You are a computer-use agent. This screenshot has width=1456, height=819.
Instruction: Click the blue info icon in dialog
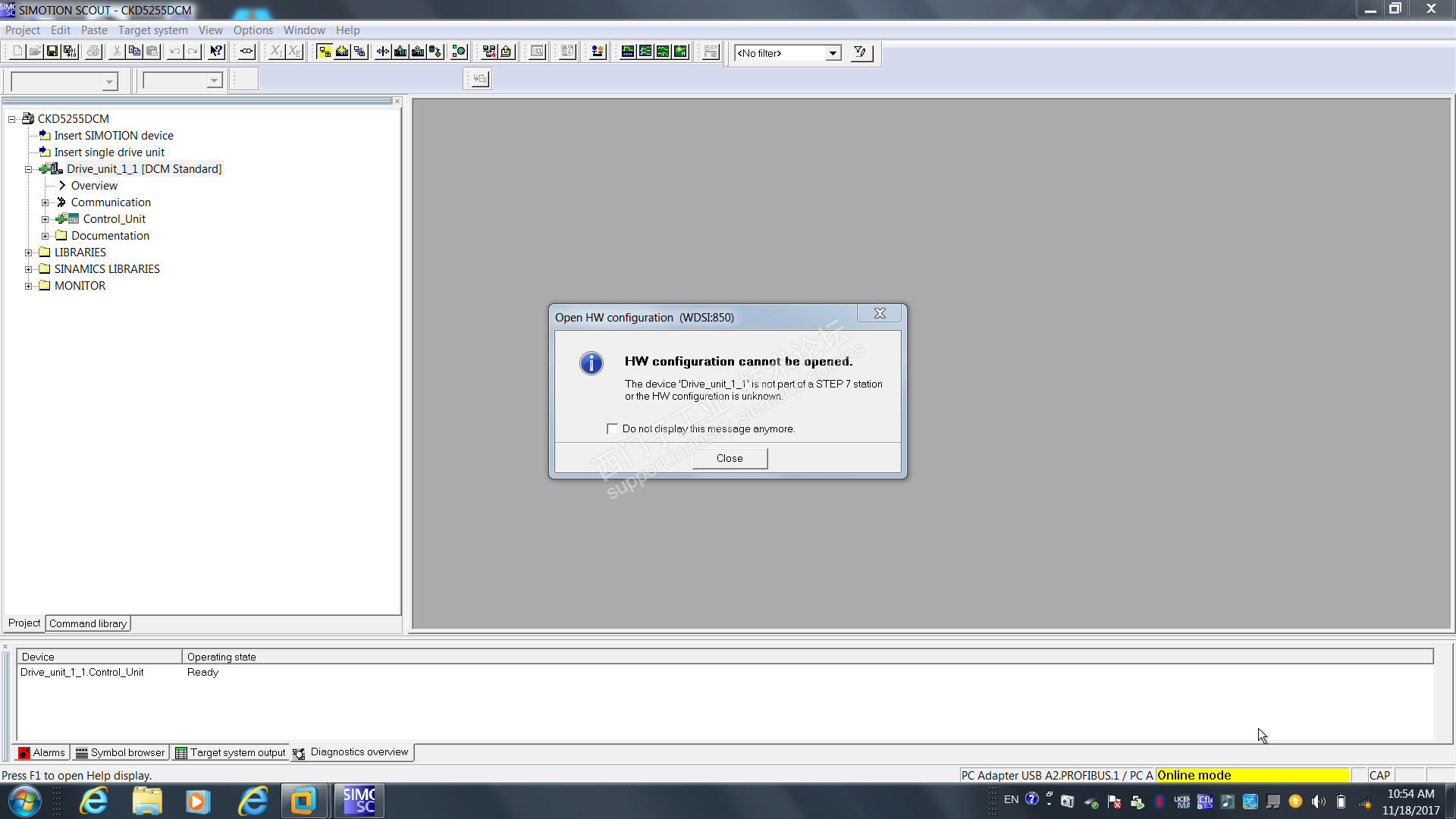[591, 363]
